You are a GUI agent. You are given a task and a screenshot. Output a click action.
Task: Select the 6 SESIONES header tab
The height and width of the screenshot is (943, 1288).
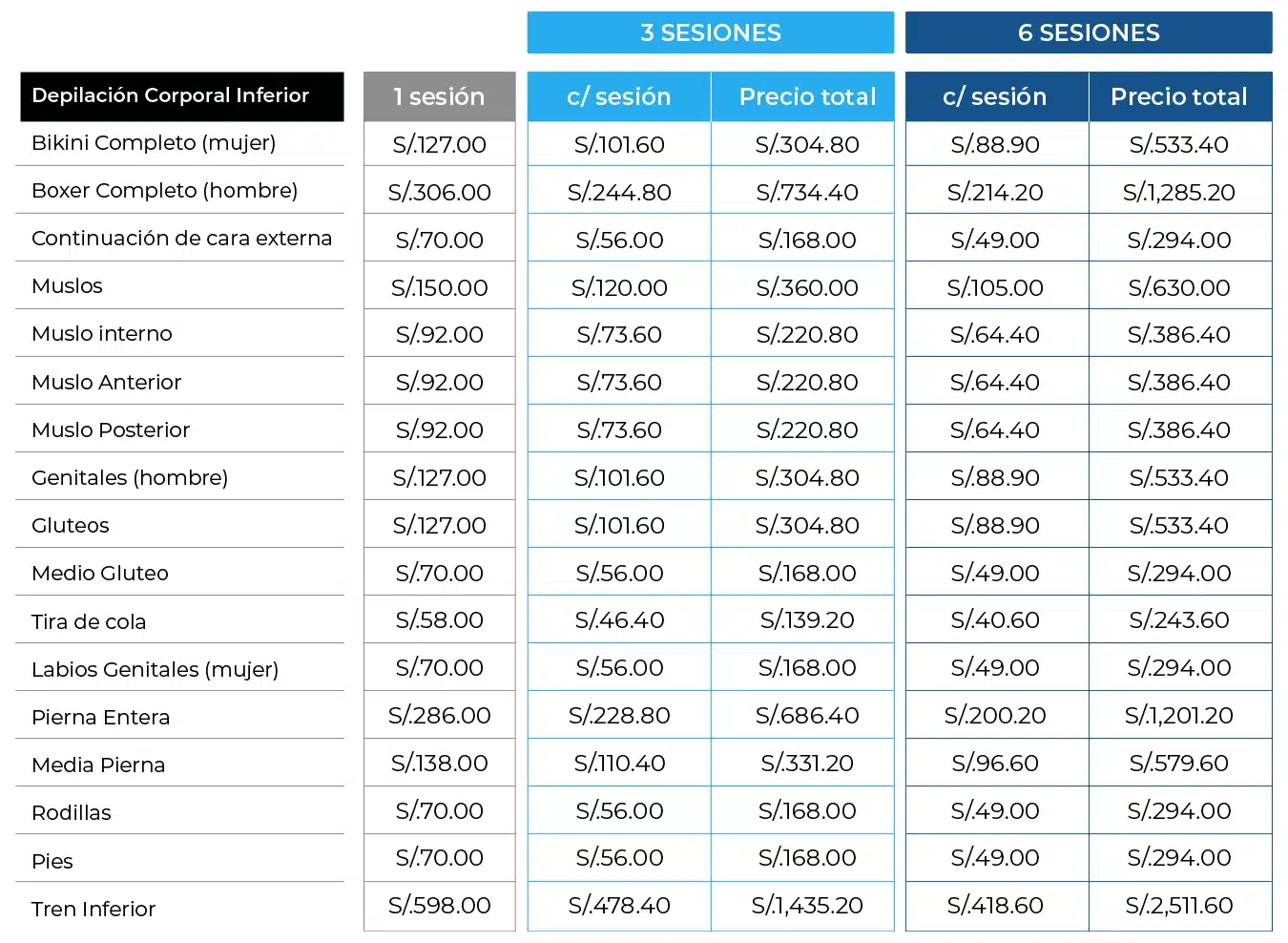click(1089, 32)
